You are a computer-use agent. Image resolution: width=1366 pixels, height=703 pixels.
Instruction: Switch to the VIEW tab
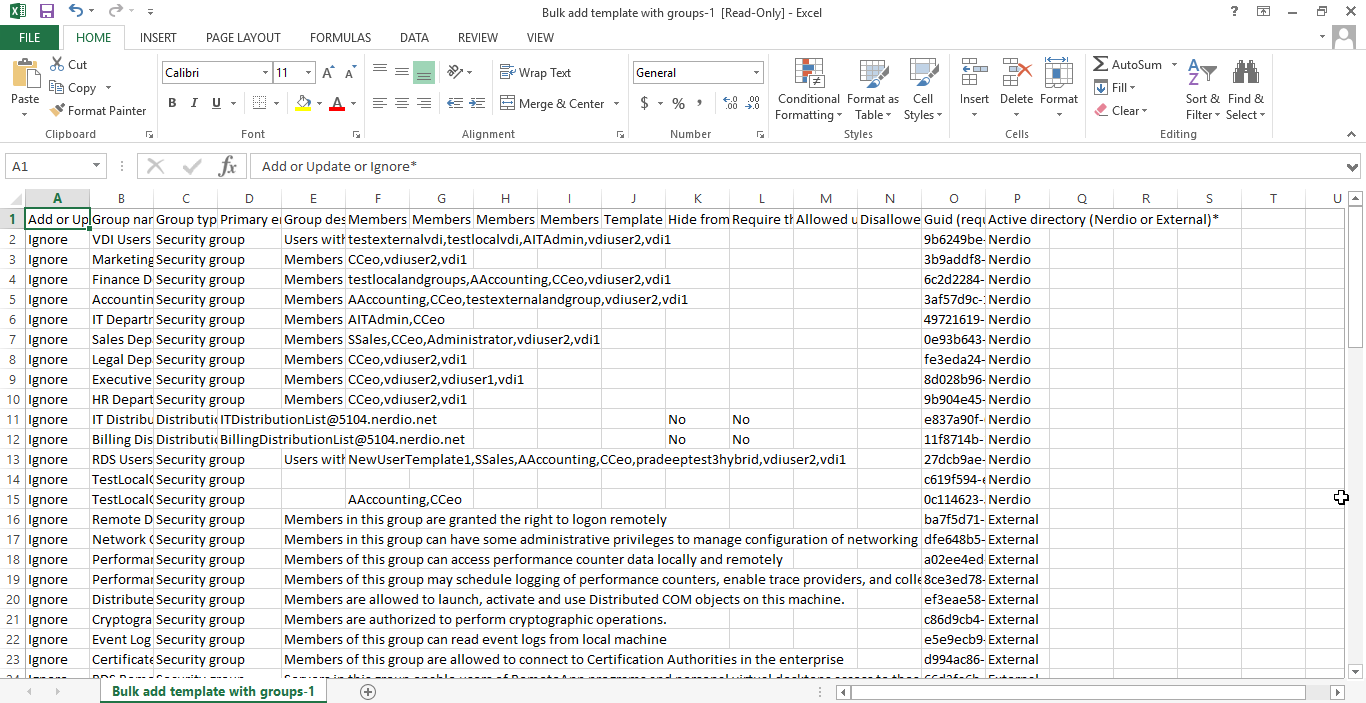pyautogui.click(x=540, y=38)
